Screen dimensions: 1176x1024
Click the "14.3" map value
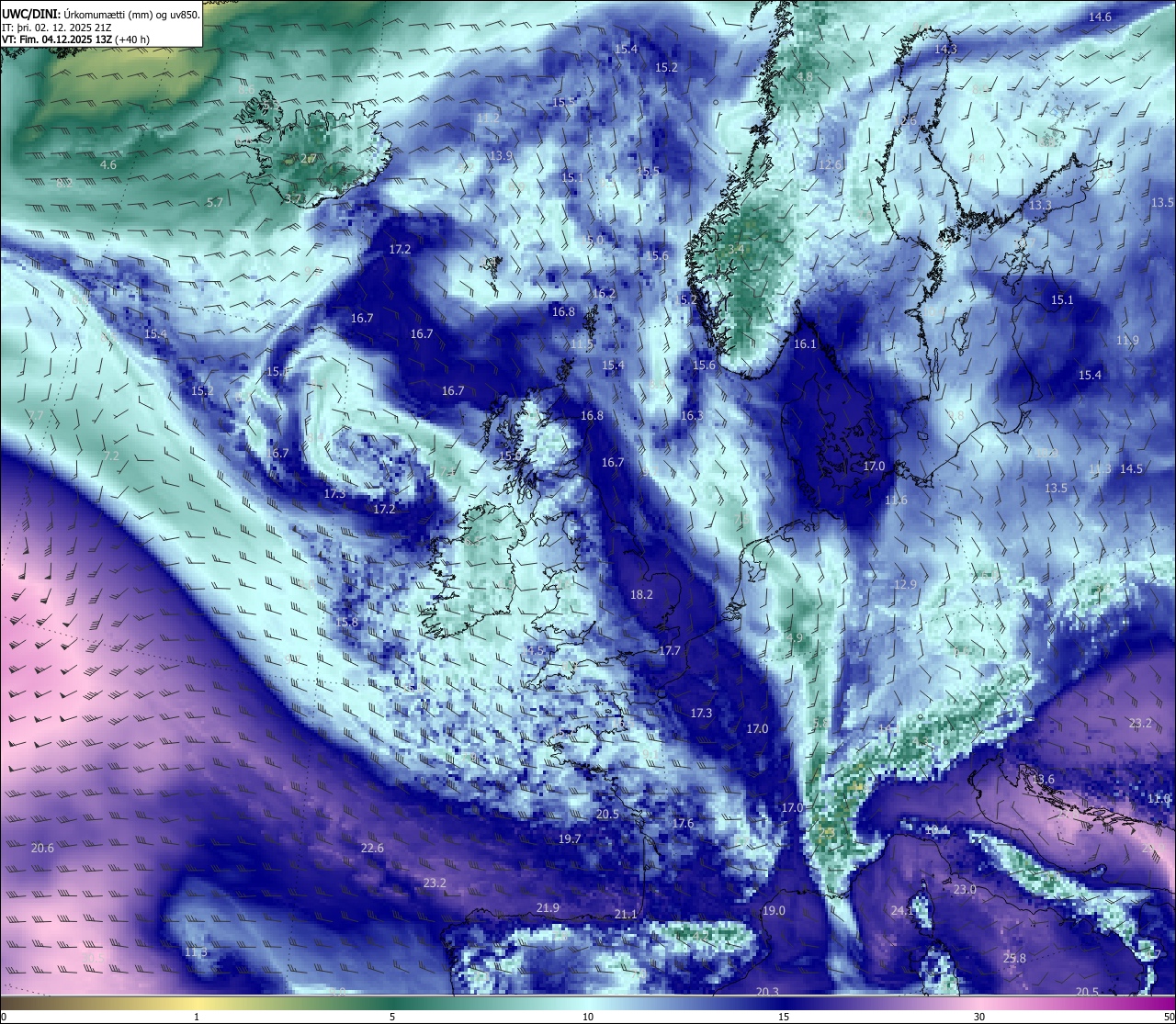click(x=945, y=50)
